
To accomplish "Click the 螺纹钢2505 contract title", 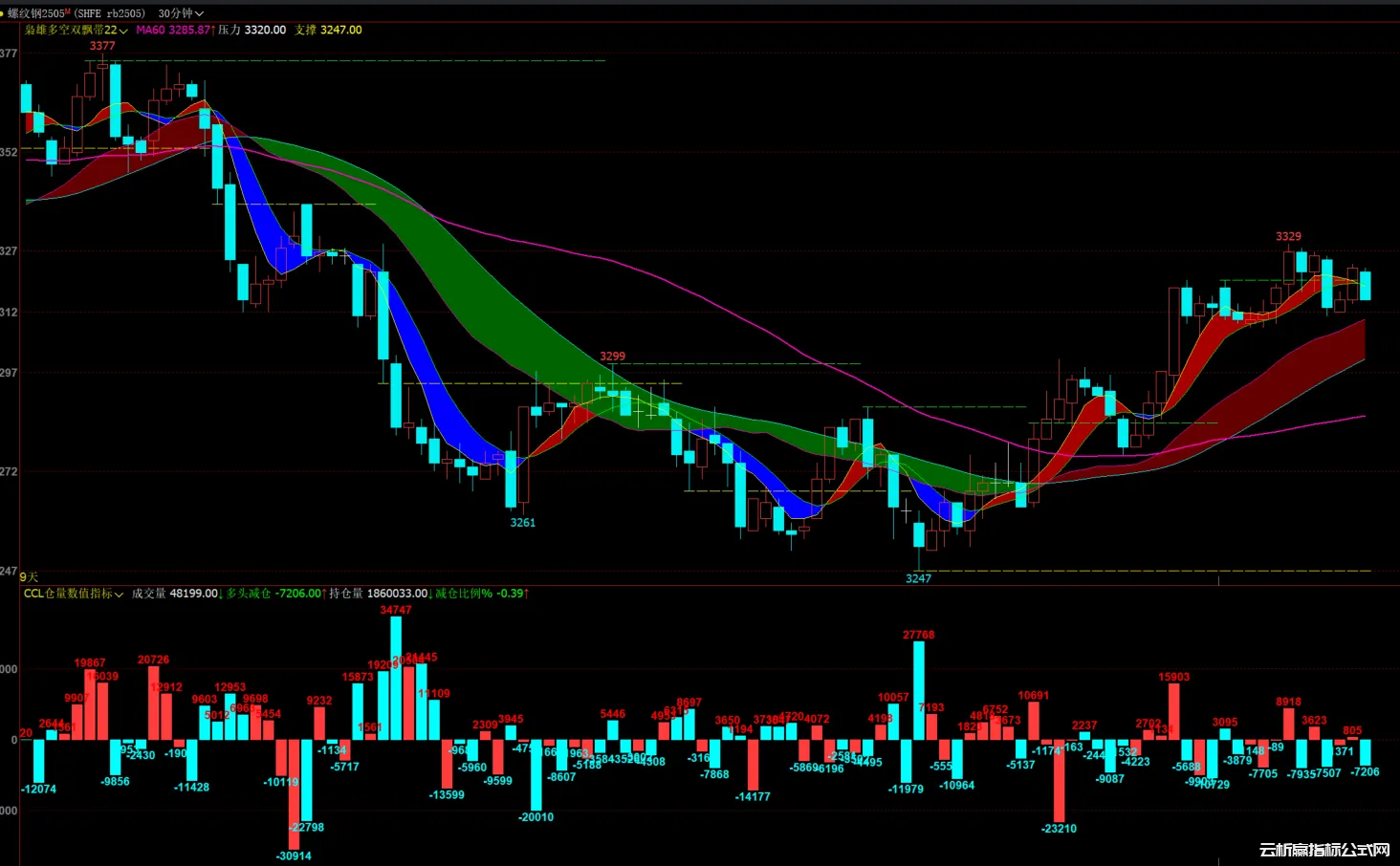I will click(36, 13).
